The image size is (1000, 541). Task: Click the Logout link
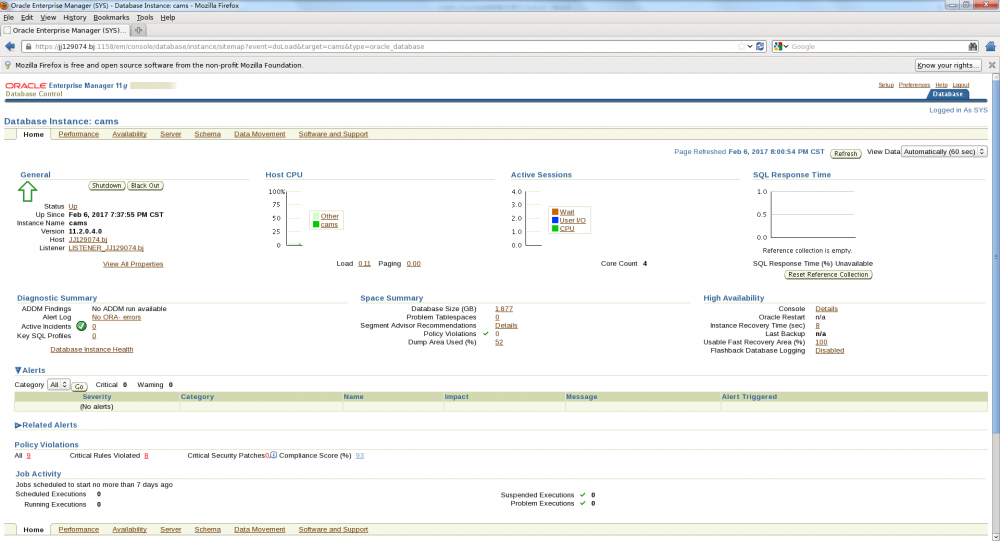[960, 85]
